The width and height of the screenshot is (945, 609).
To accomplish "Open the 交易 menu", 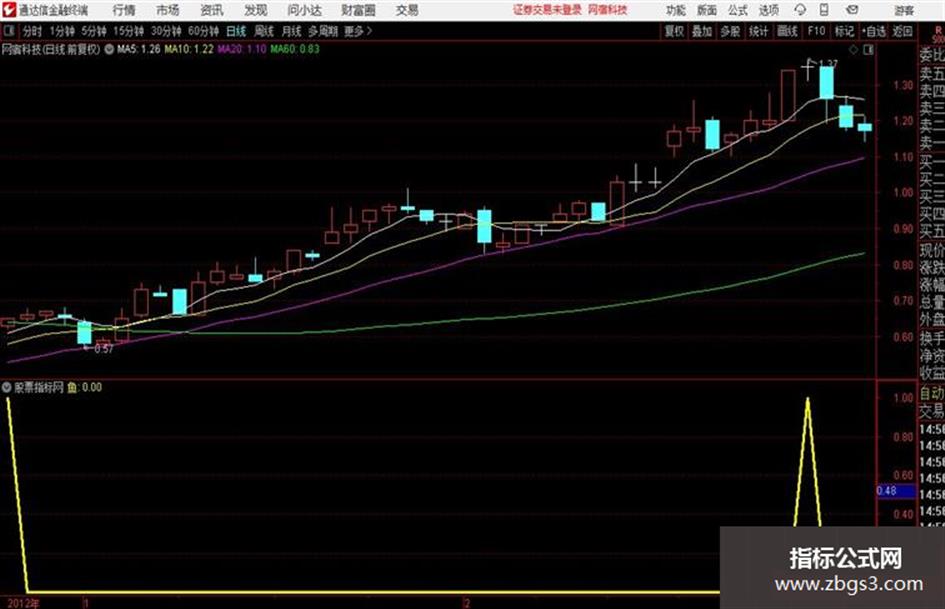I will [x=407, y=10].
